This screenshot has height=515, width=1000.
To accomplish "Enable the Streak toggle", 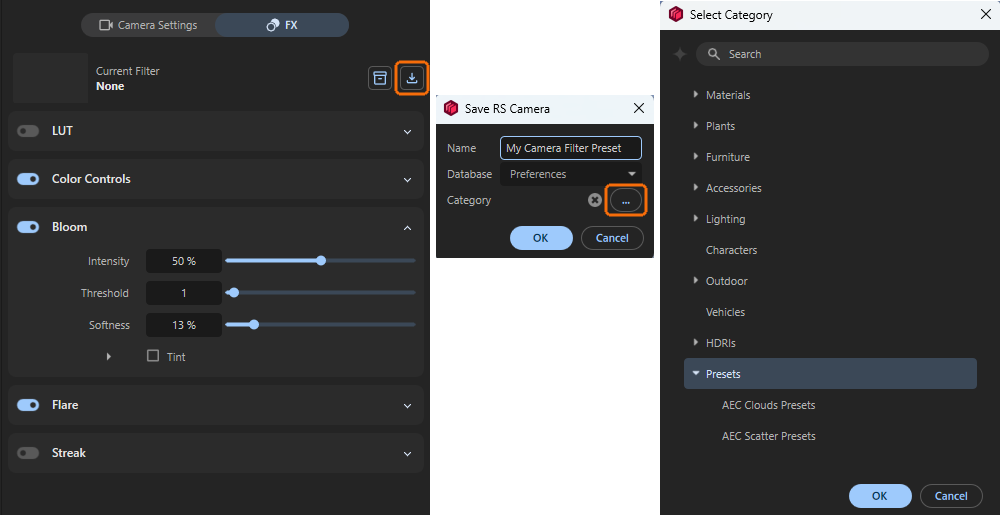I will pyautogui.click(x=28, y=453).
